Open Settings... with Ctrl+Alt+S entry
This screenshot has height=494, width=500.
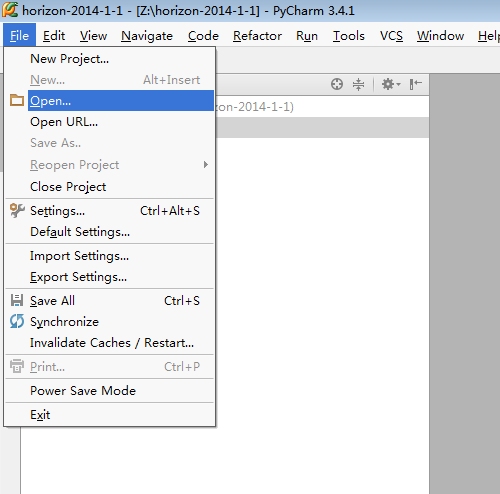109,211
